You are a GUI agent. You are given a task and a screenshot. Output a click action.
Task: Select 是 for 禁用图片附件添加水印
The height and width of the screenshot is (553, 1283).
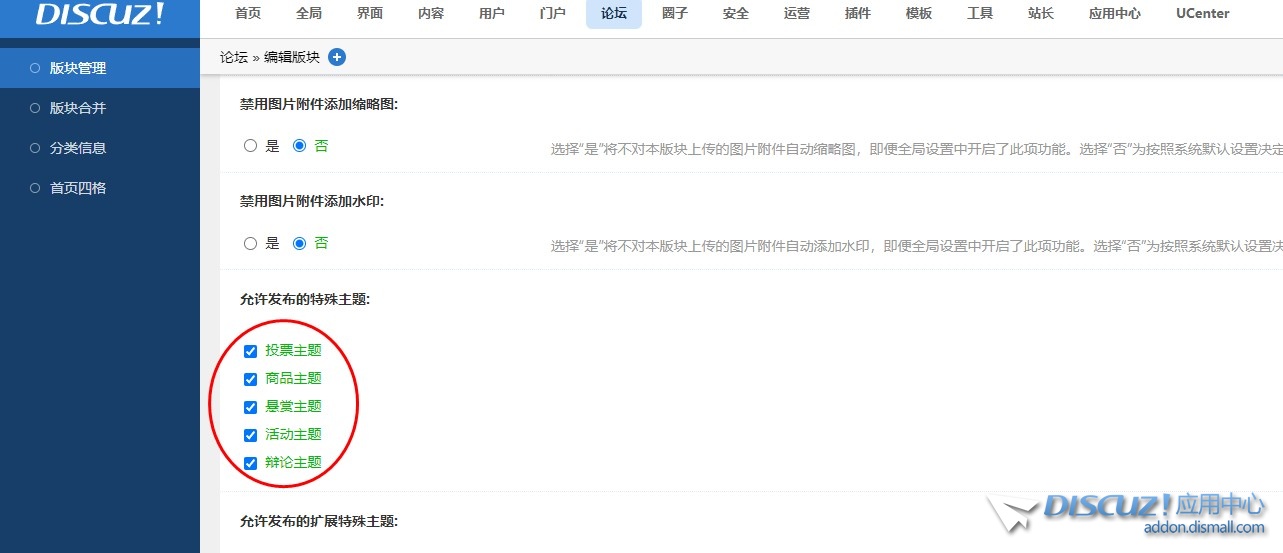point(251,243)
